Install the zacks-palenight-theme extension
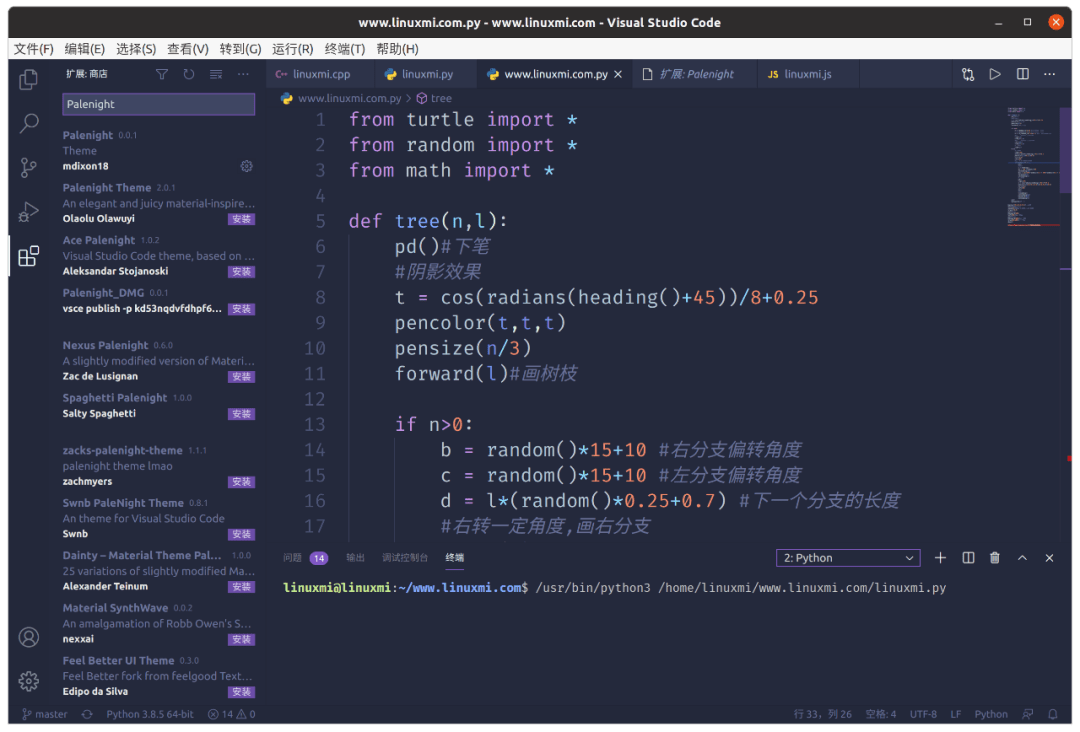The width and height of the screenshot is (1080, 732). 242,482
